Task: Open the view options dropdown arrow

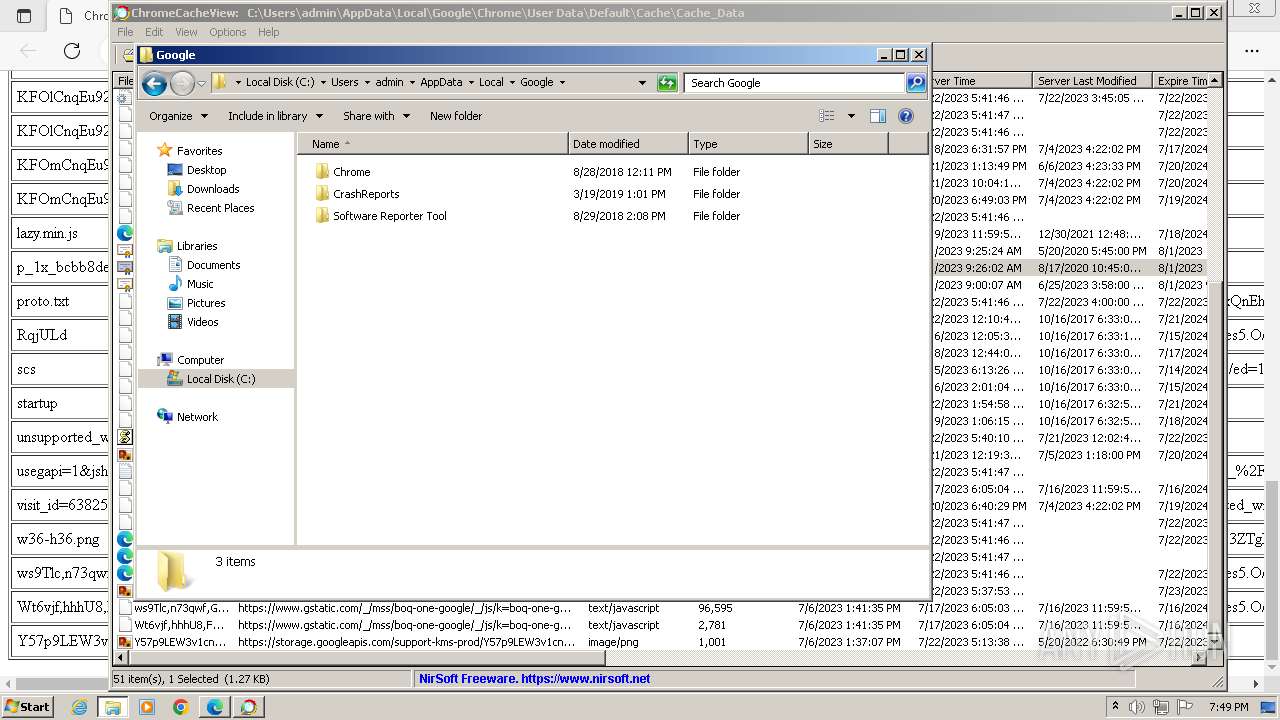Action: click(x=851, y=116)
